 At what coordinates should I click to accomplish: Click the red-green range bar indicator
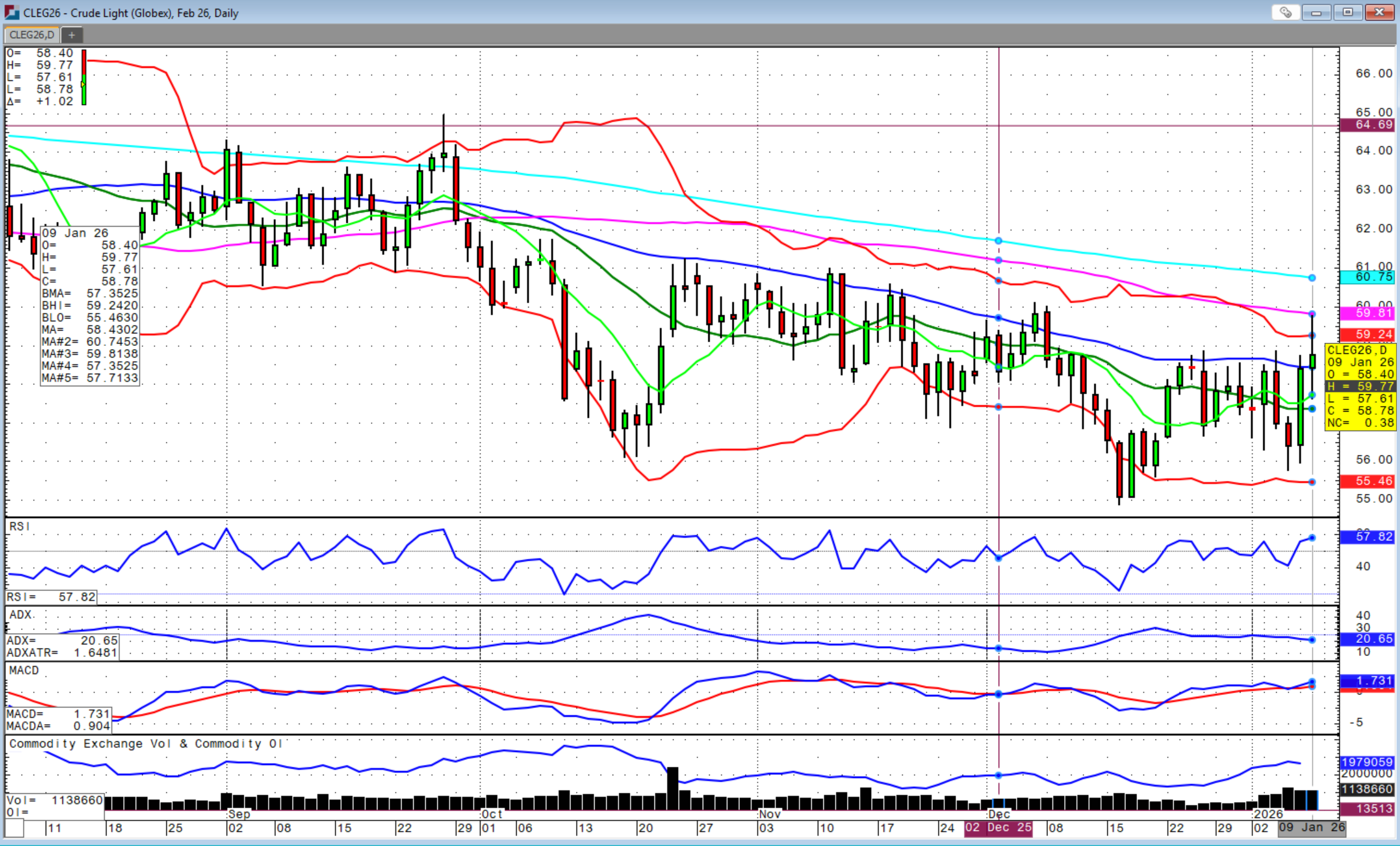tap(84, 77)
